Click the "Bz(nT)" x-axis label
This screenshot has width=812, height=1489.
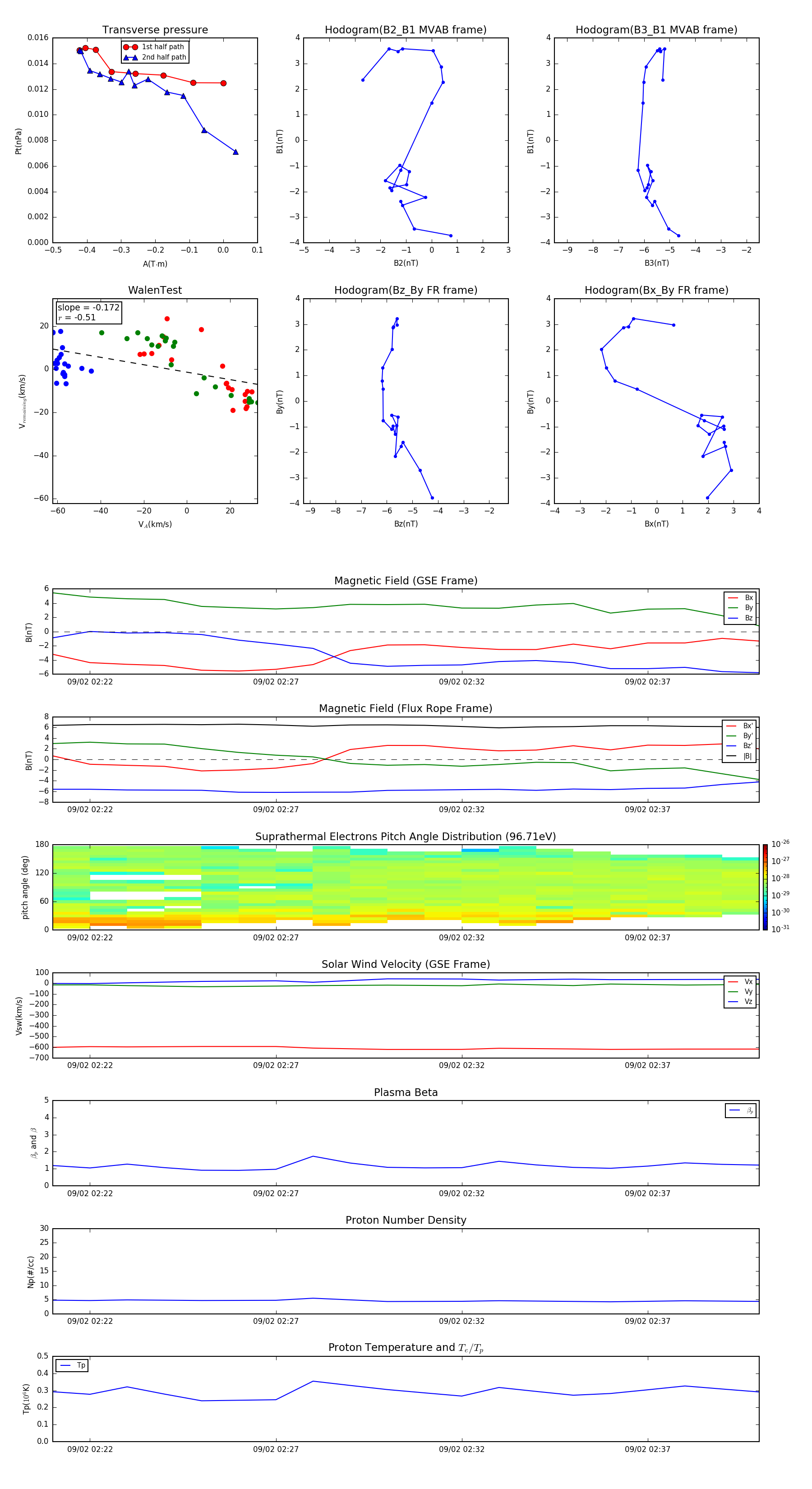click(x=406, y=524)
